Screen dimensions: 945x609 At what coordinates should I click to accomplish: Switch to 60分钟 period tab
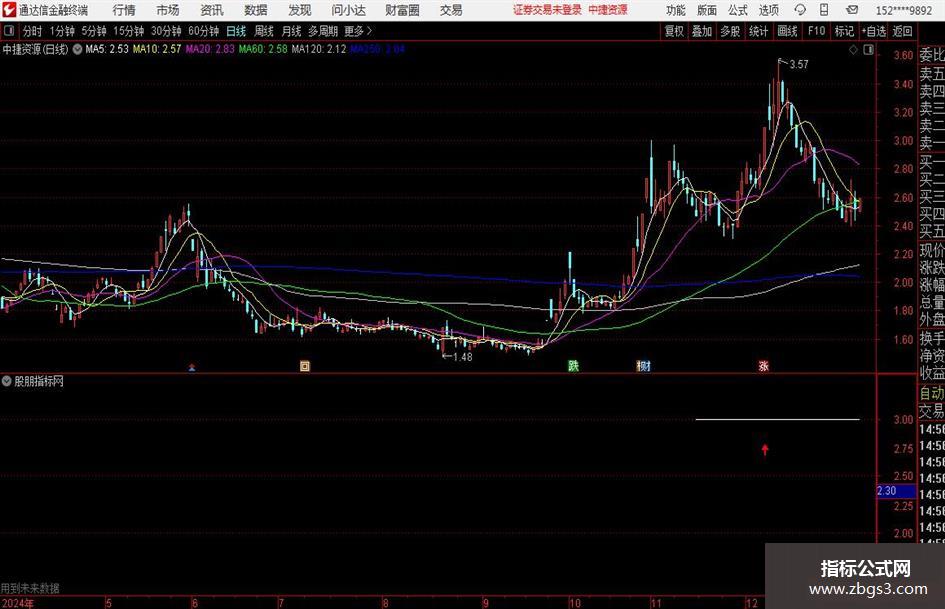[204, 31]
